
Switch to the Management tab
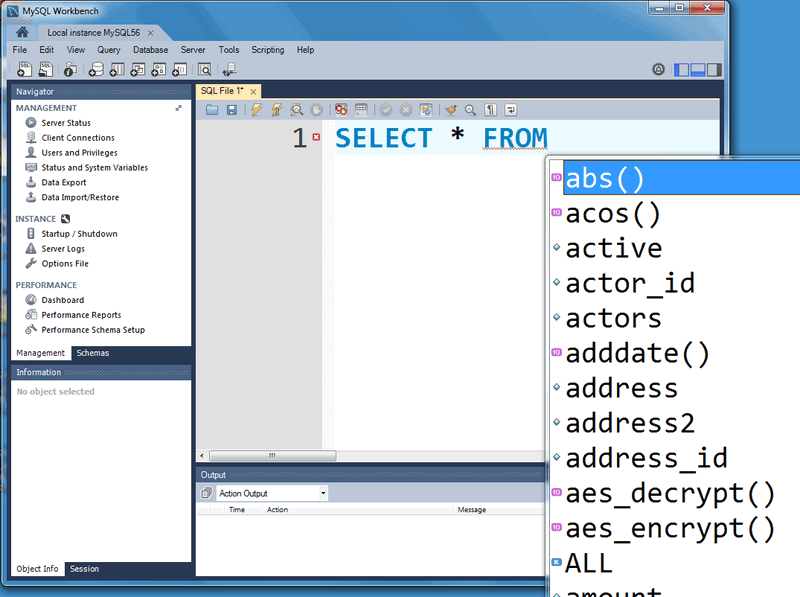pyautogui.click(x=40, y=353)
